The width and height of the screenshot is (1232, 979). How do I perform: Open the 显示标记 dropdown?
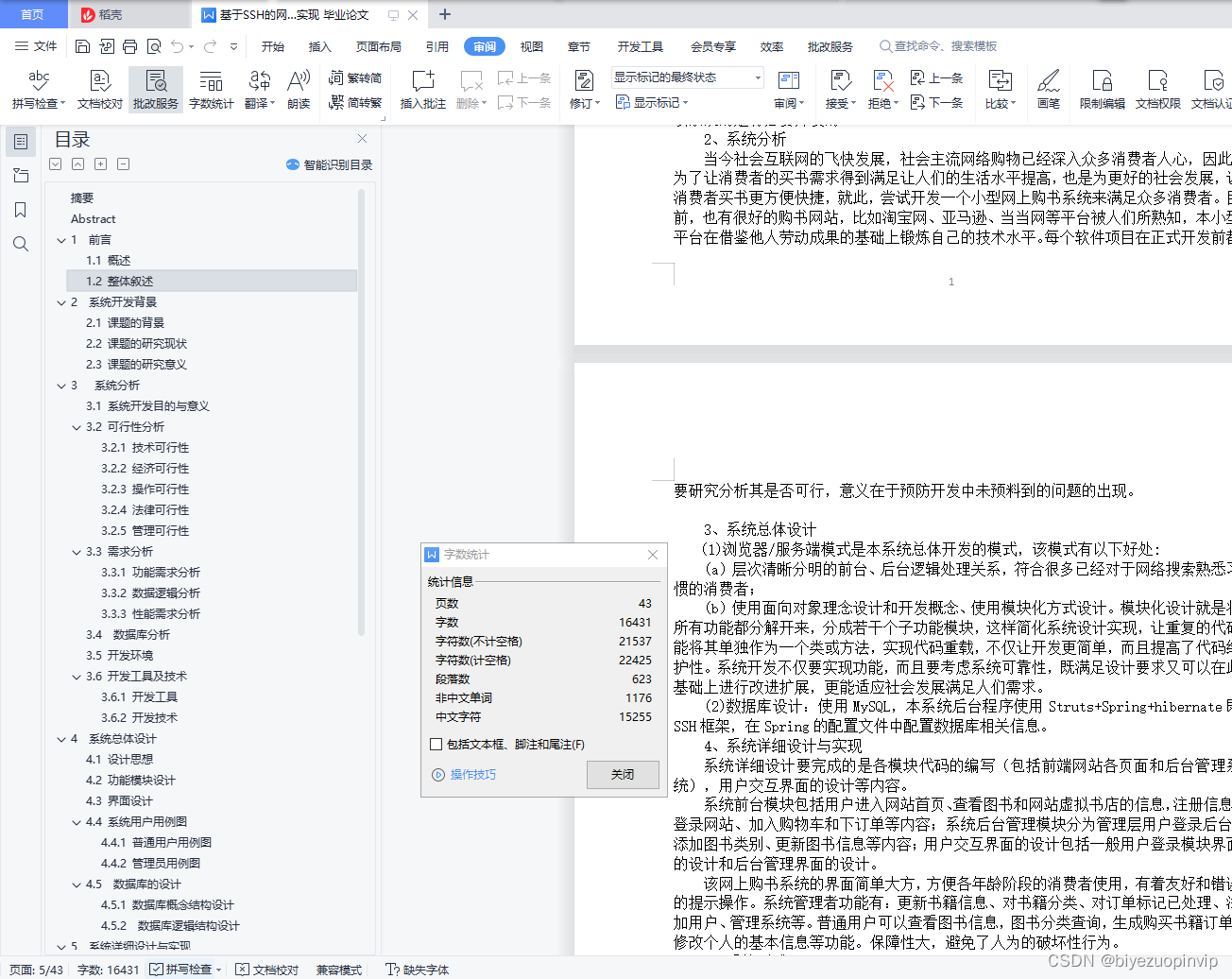pos(652,102)
